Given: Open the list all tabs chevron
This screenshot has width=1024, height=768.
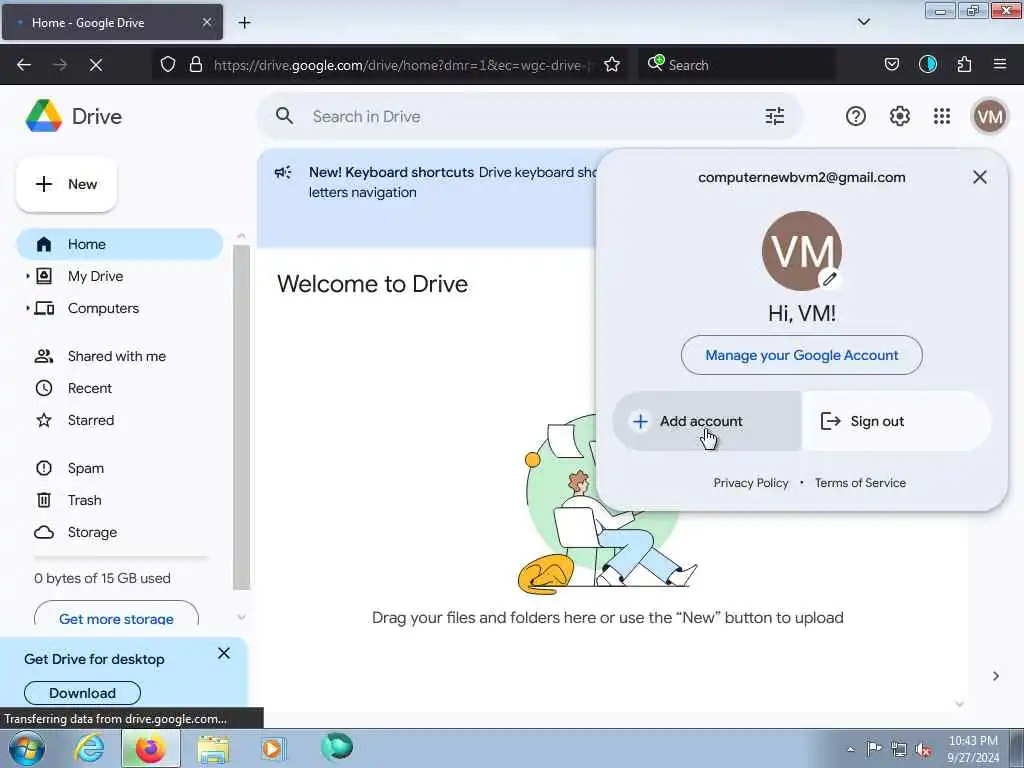Looking at the screenshot, I should pyautogui.click(x=863, y=22).
